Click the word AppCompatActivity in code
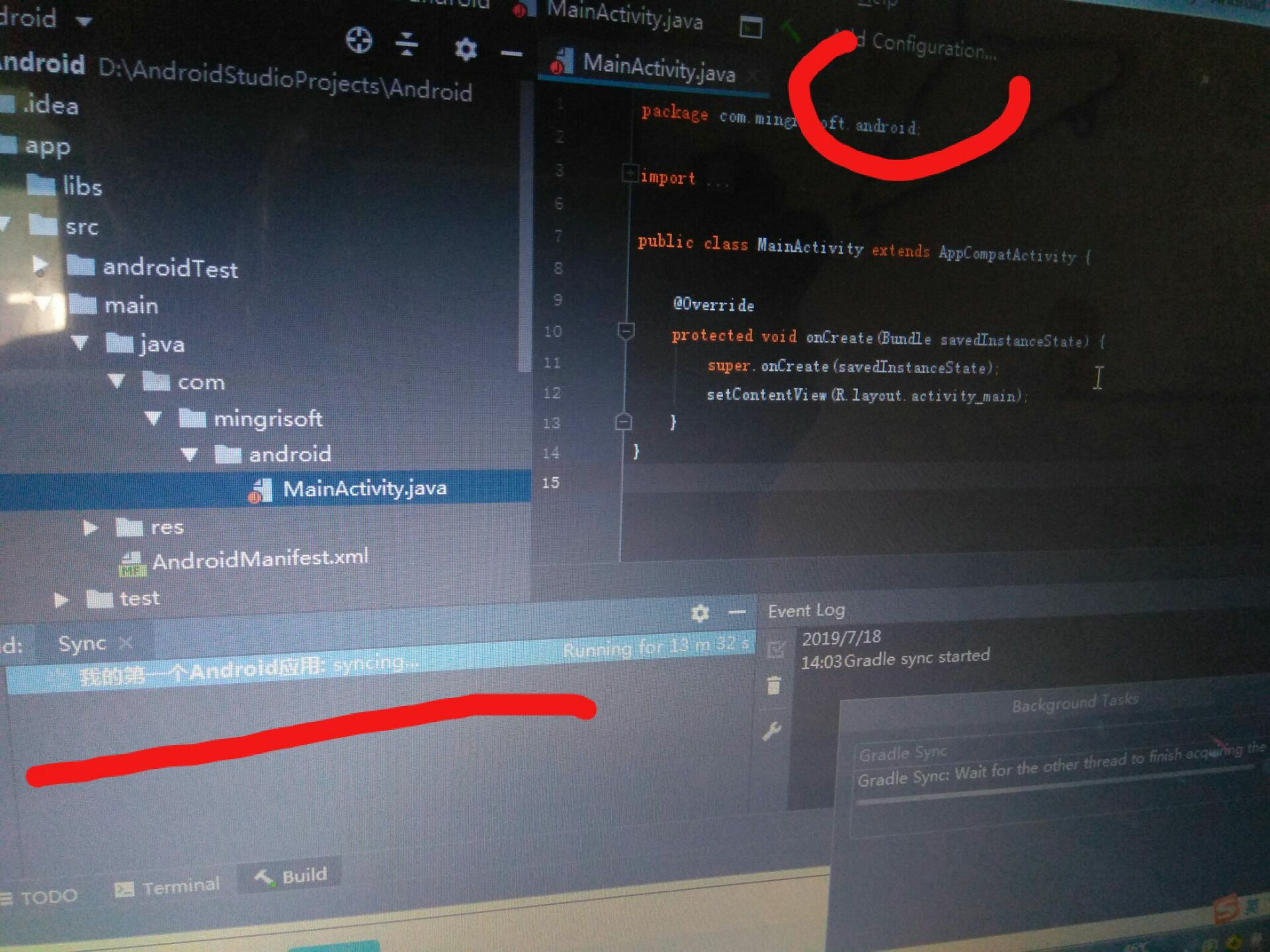Screen dimensions: 1270x952 (x=1007, y=254)
